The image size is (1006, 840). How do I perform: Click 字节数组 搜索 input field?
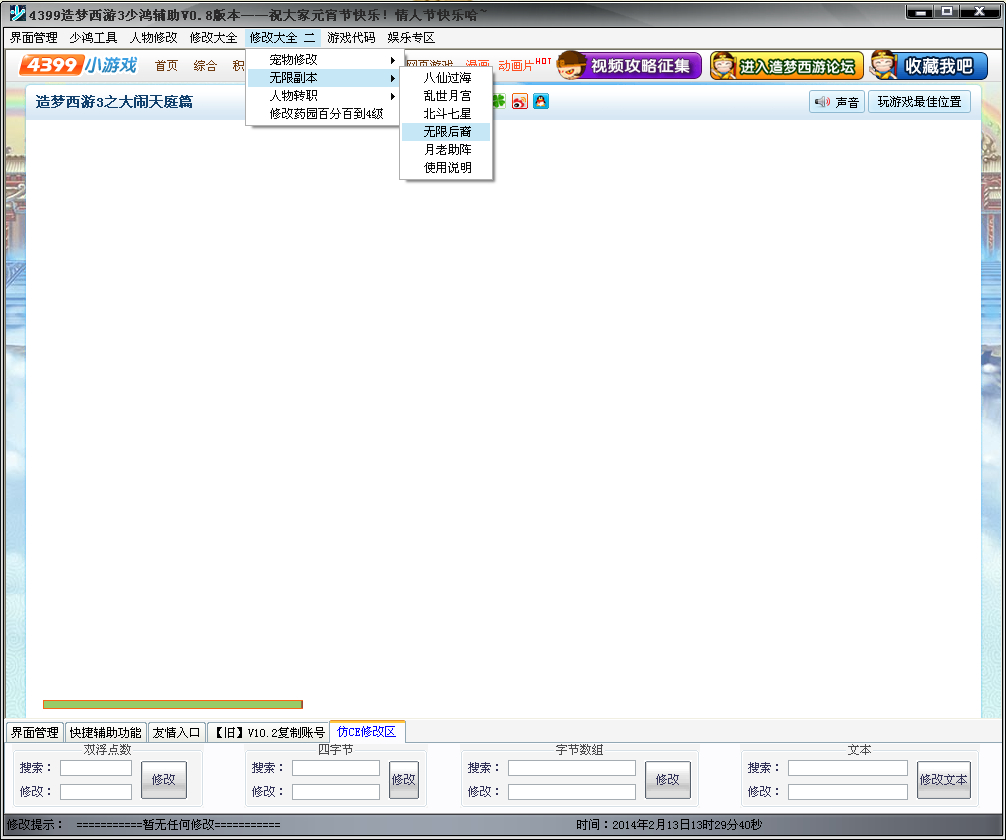pos(572,767)
